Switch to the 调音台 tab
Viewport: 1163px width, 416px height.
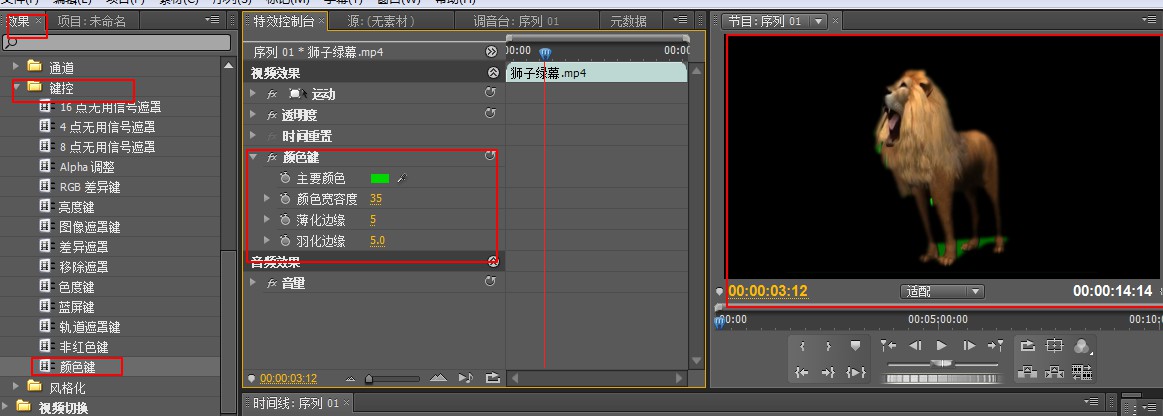click(516, 22)
